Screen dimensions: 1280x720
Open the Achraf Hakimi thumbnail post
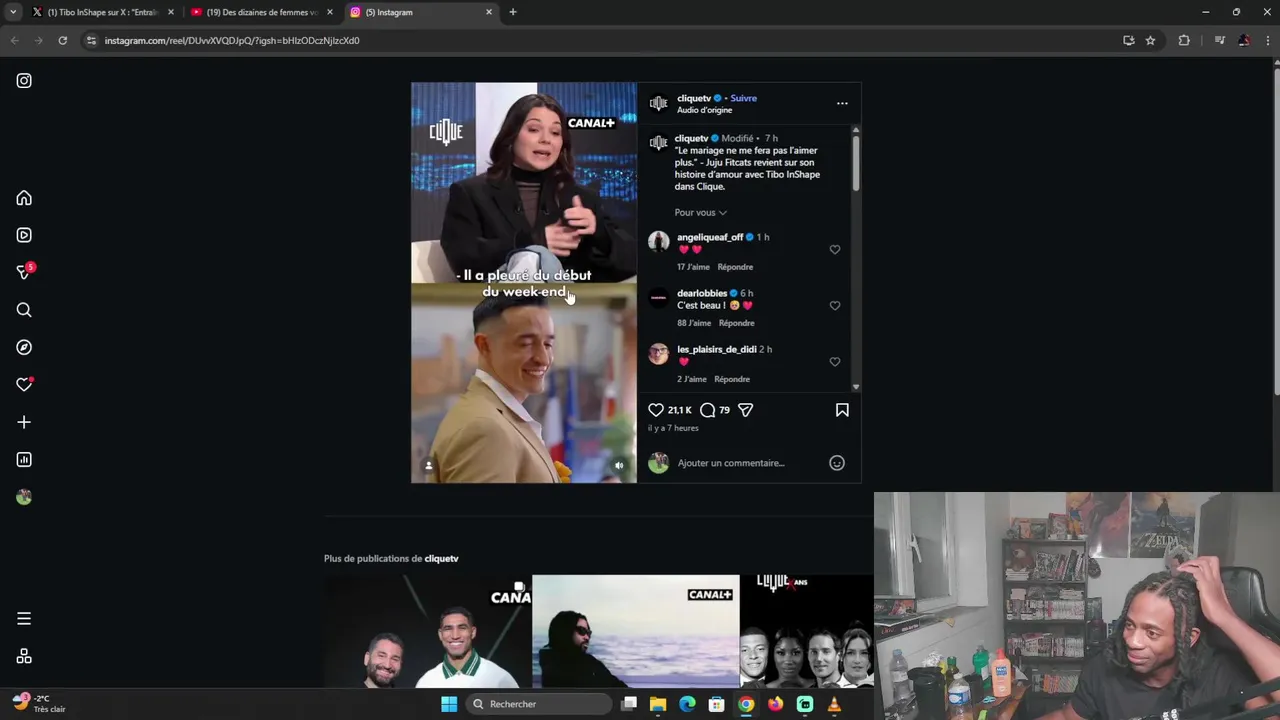click(x=427, y=631)
